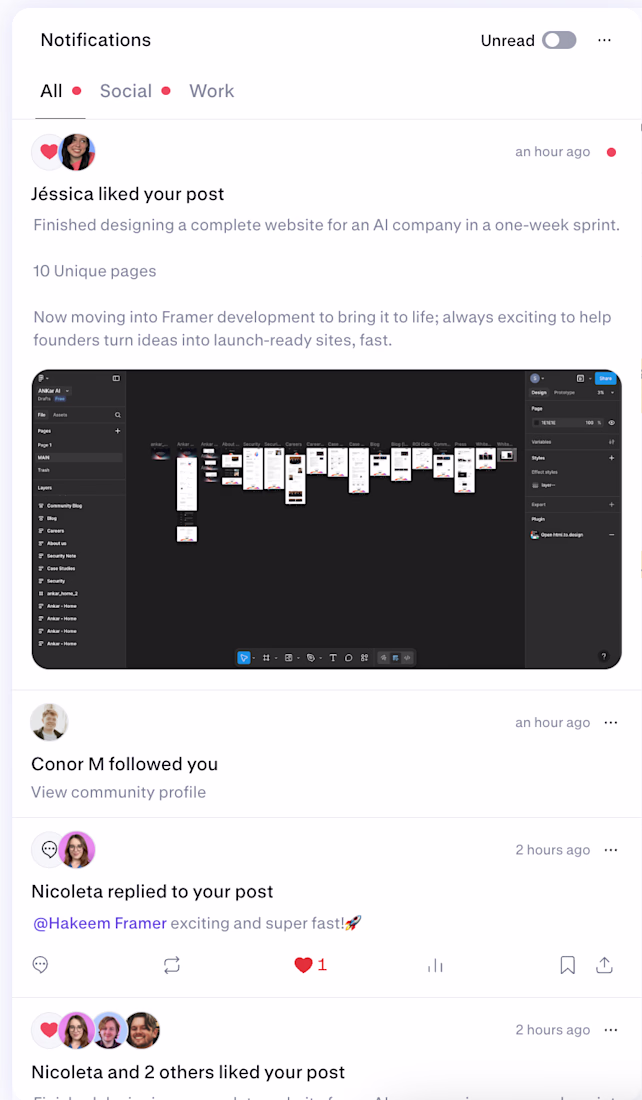The height and width of the screenshot is (1100, 642).
Task: Switch to the Social tab
Action: (x=126, y=91)
